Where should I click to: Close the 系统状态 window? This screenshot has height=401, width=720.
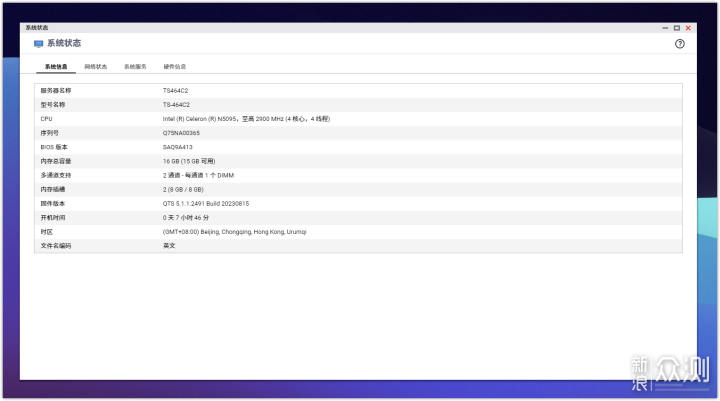(688, 28)
